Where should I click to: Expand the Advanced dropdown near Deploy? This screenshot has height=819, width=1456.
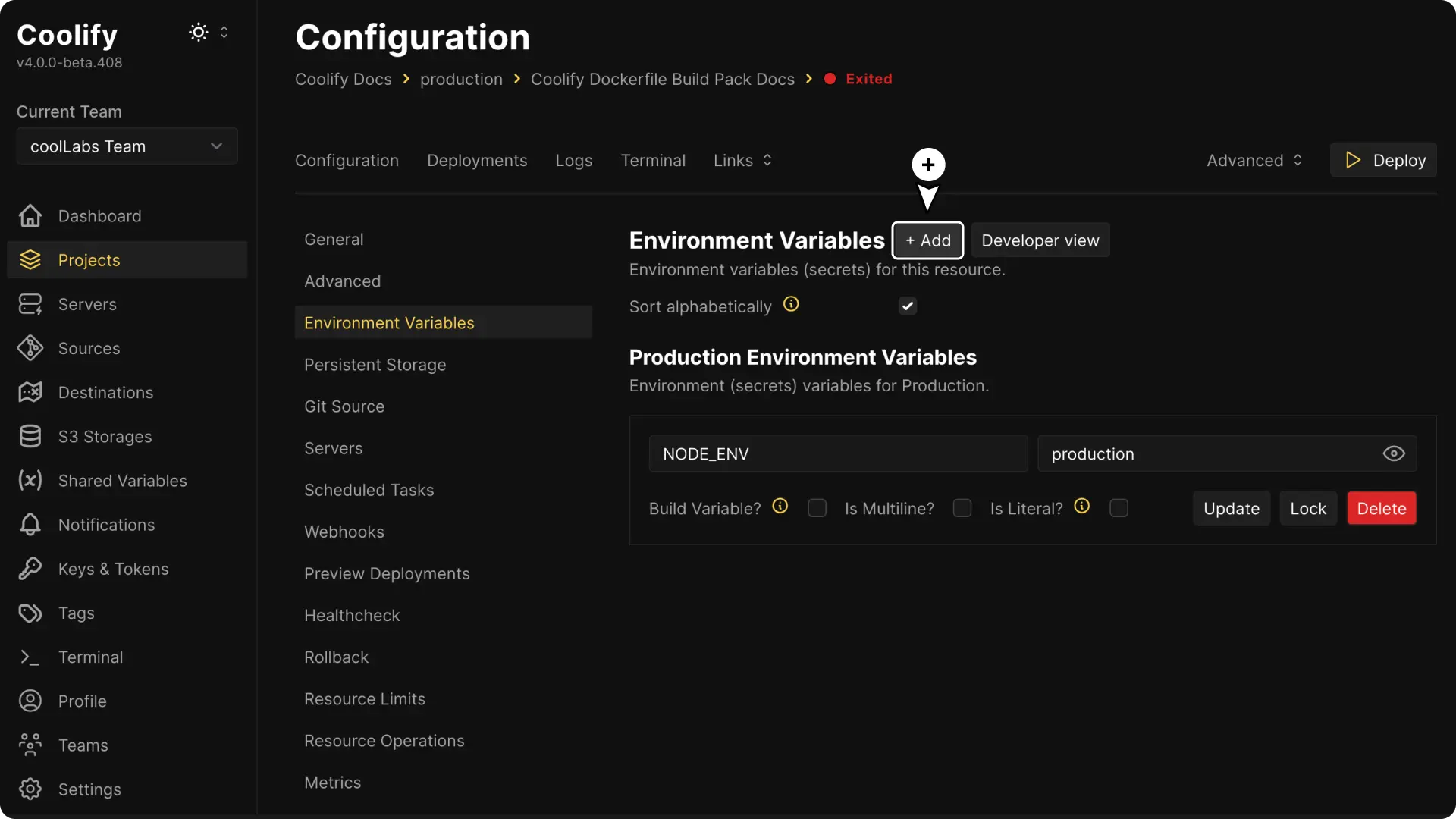(1254, 160)
